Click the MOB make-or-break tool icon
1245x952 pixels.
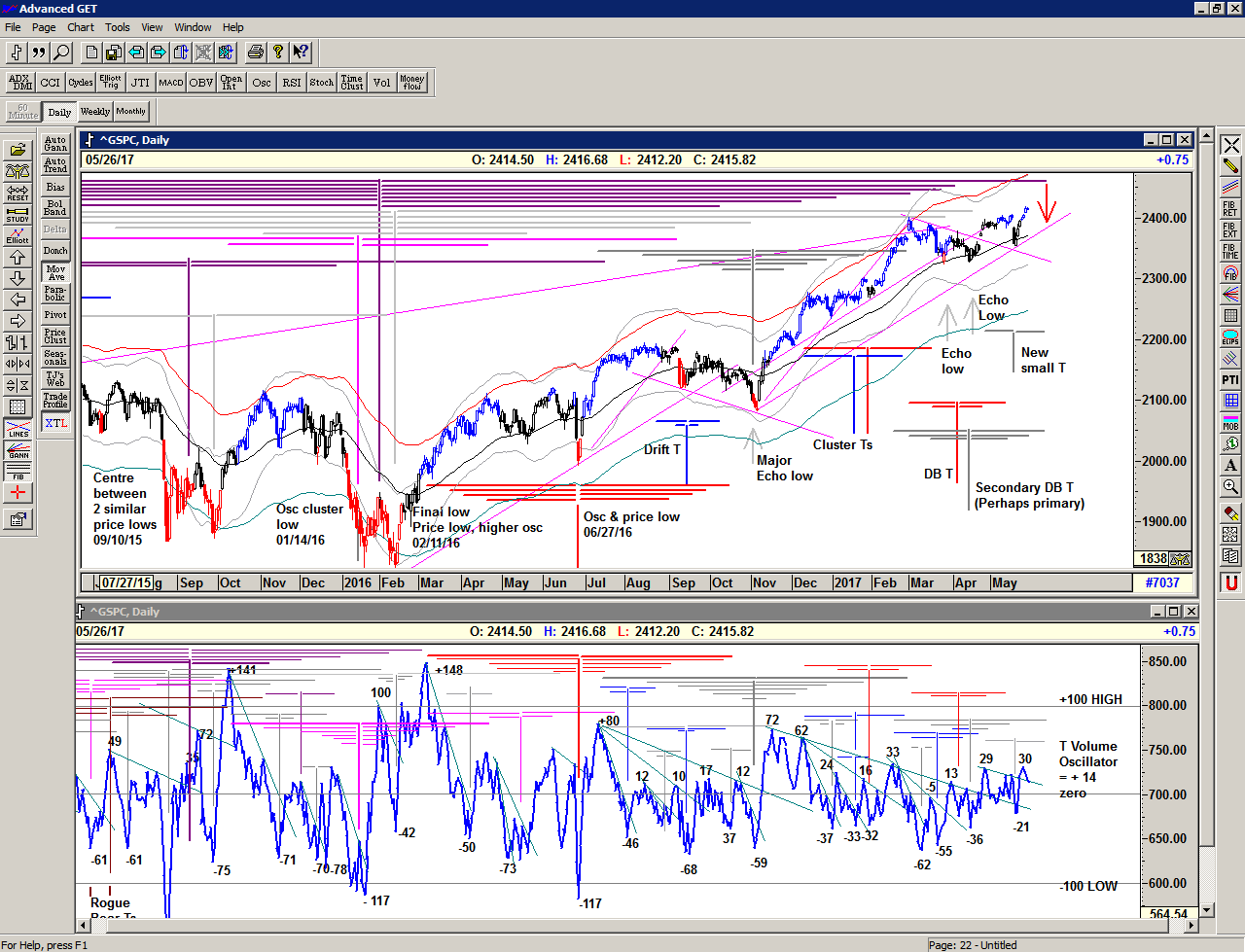1230,422
